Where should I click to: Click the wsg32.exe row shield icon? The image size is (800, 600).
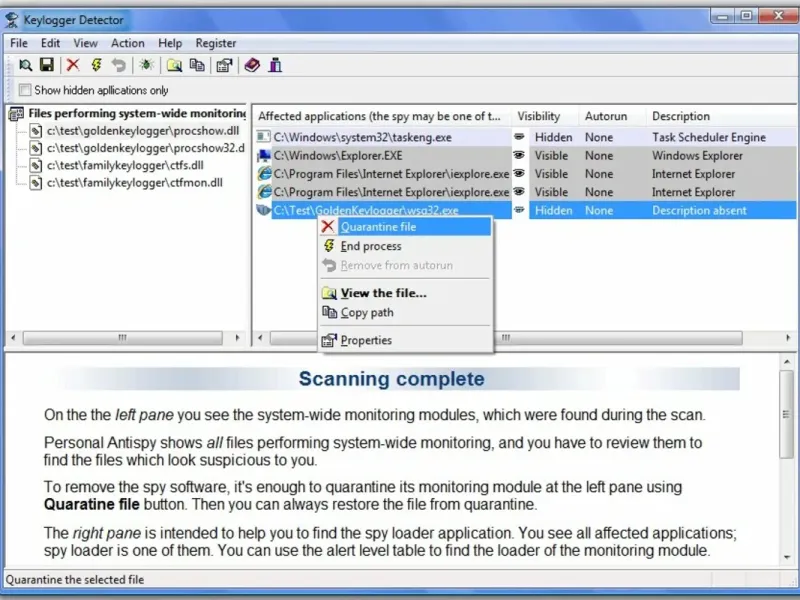(x=264, y=210)
